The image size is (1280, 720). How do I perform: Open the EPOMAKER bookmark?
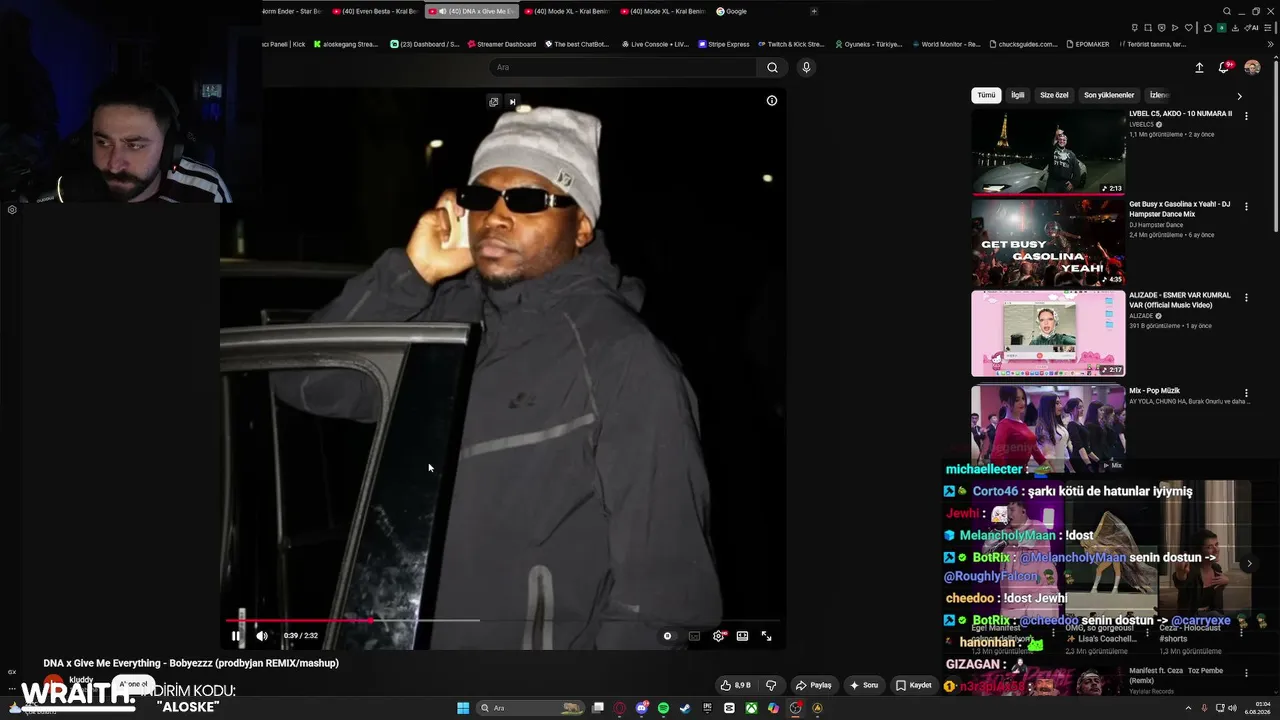pyautogui.click(x=1088, y=44)
